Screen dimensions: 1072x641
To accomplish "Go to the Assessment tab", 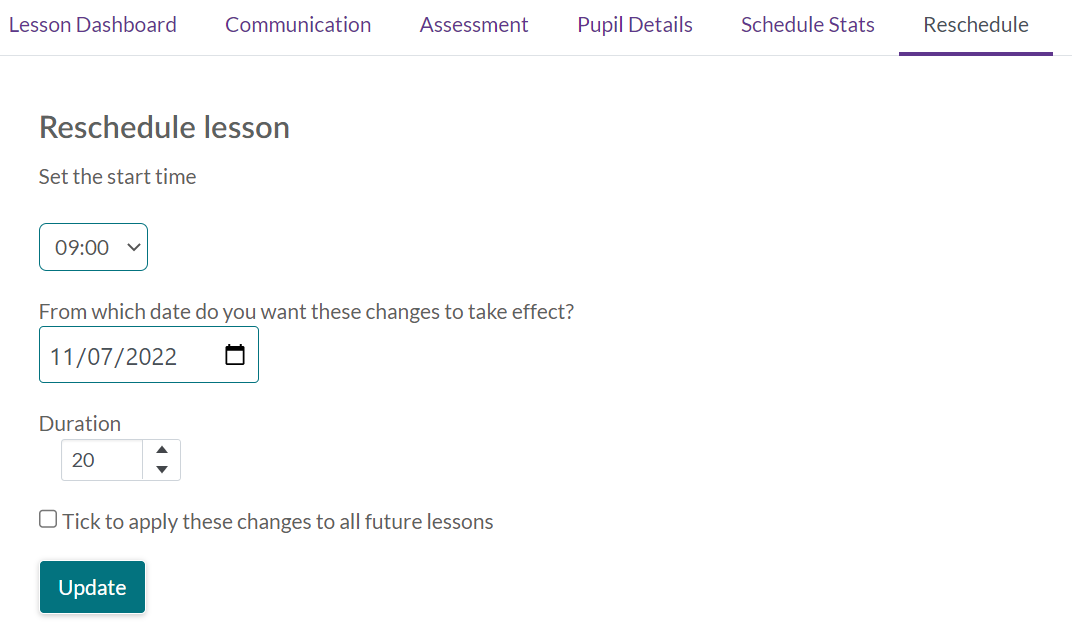I will tap(474, 25).
